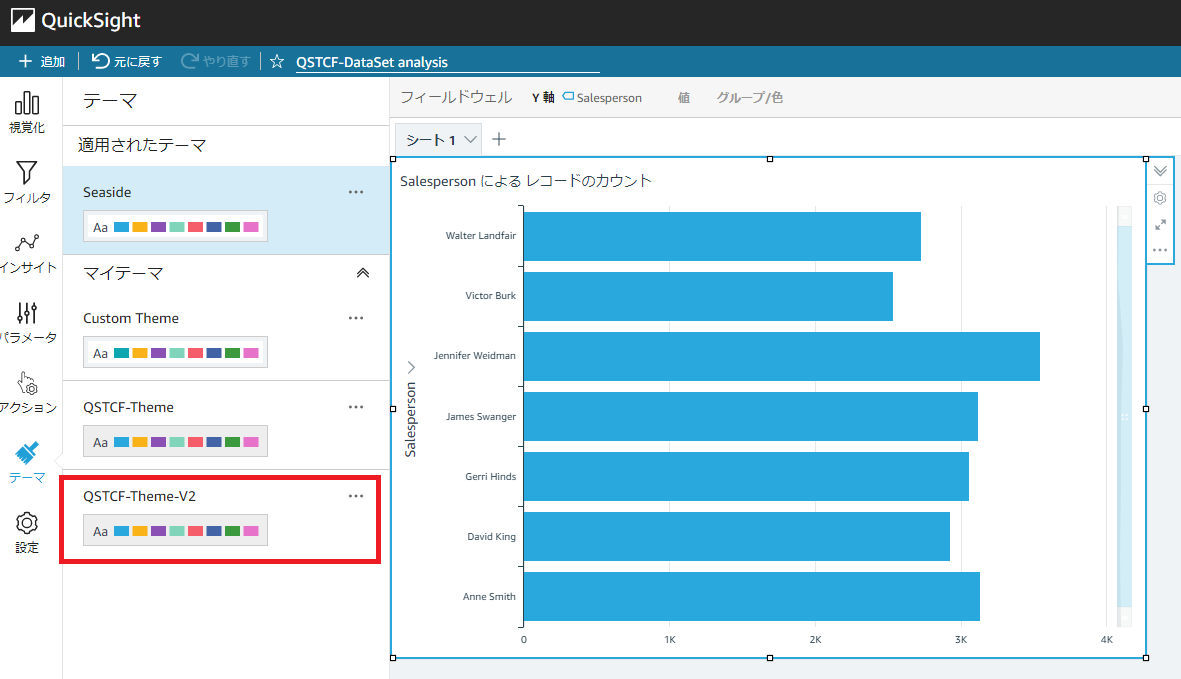Click やり直す redo button

[x=216, y=61]
